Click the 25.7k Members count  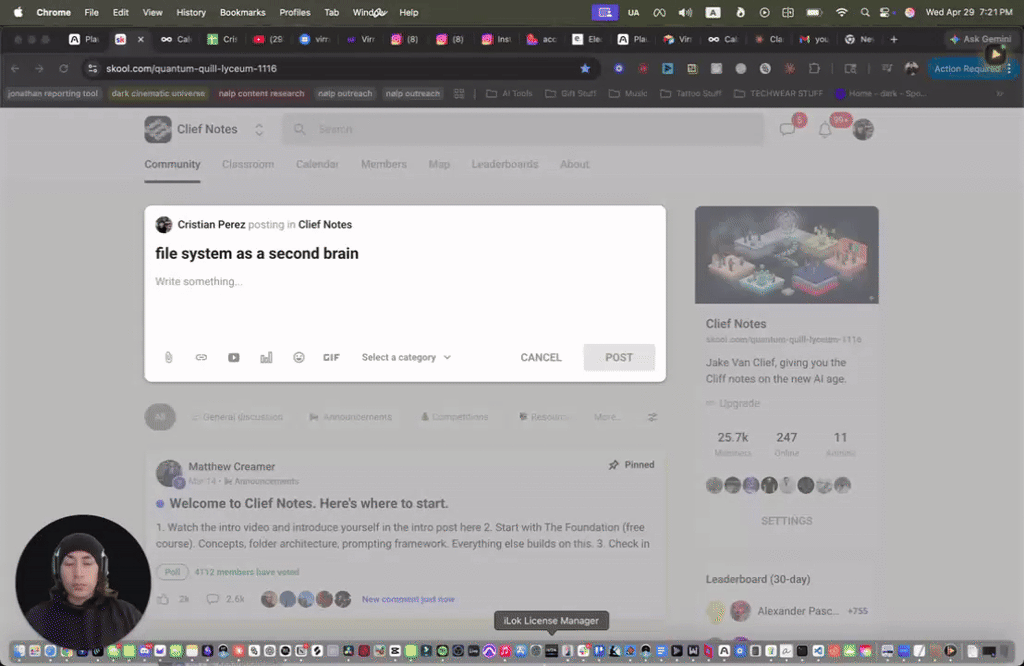733,443
